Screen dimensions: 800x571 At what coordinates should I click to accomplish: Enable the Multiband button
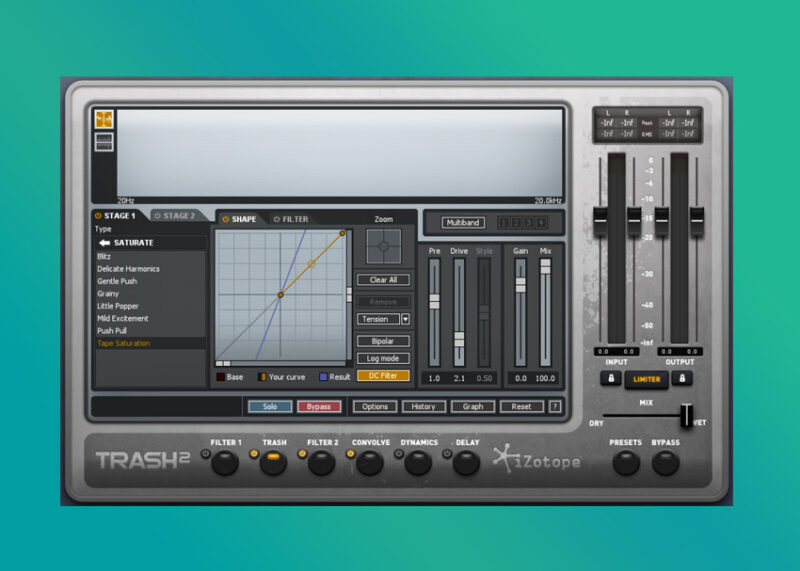[463, 222]
